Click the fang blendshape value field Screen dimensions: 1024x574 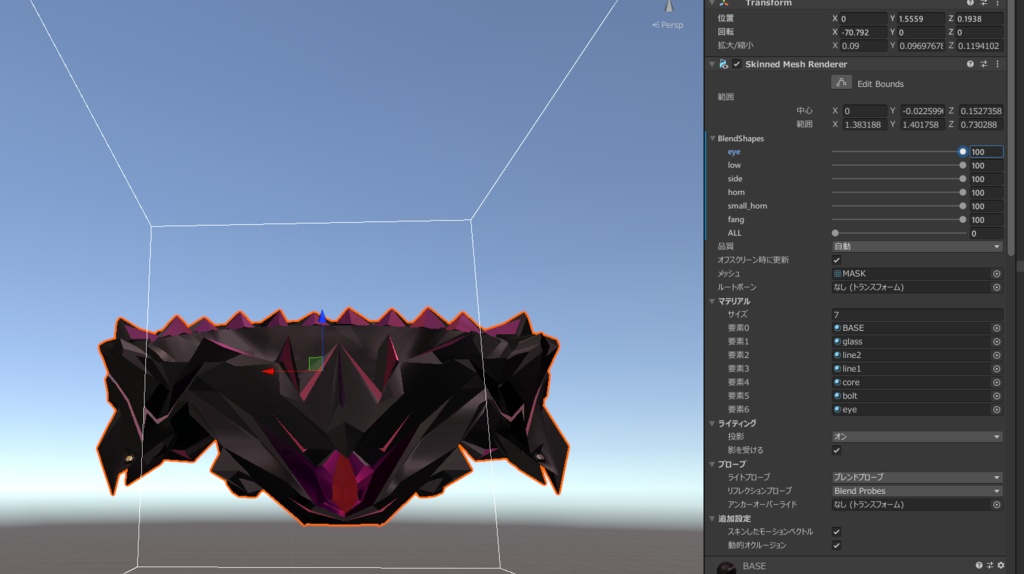(986, 219)
